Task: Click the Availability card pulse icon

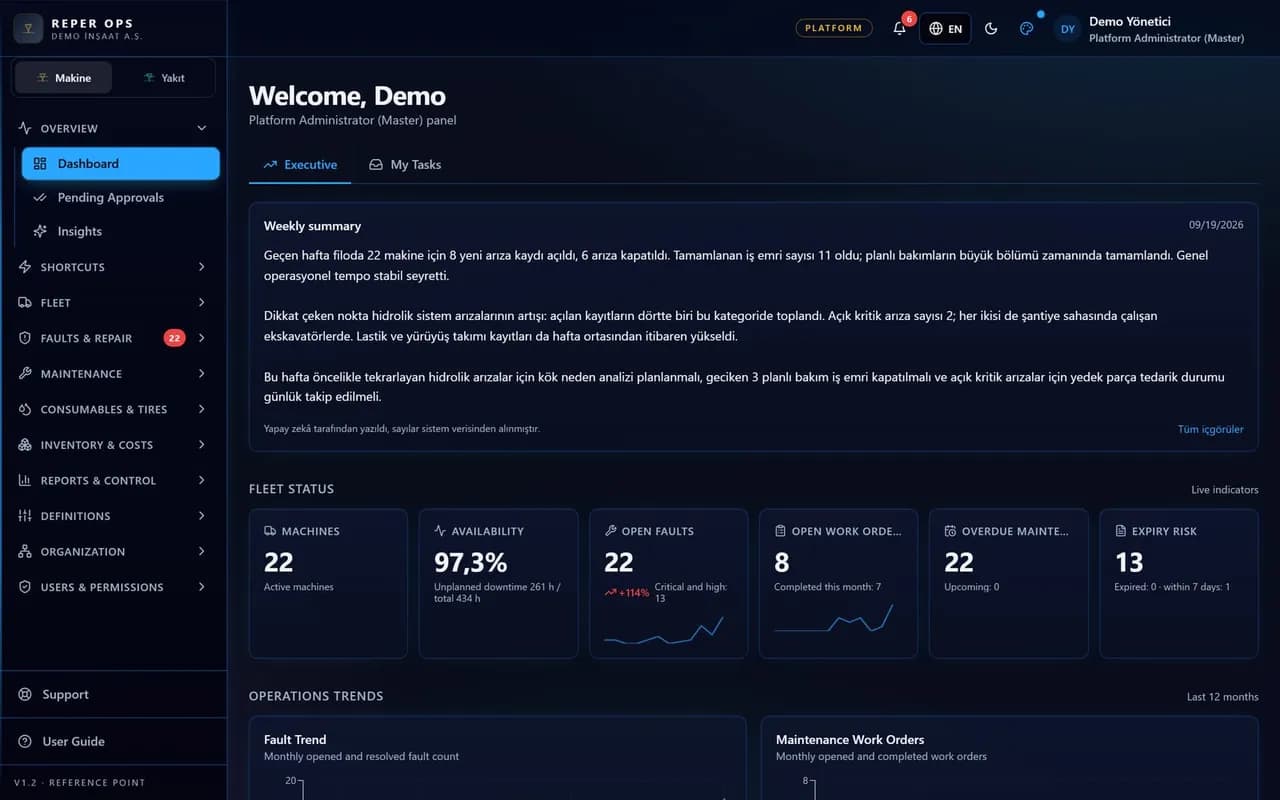Action: coord(440,531)
